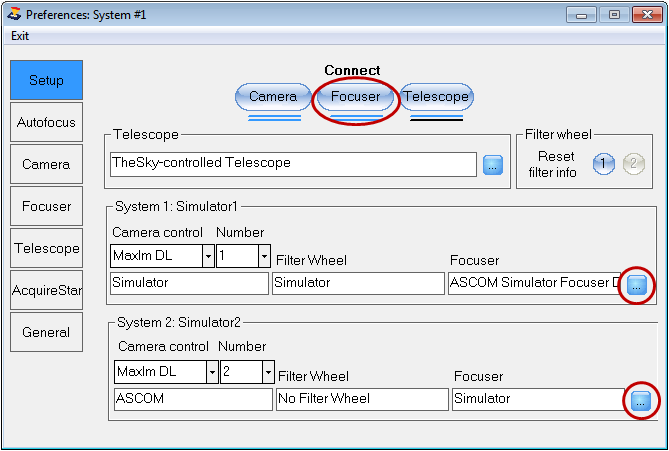Reset filter info for wheel 1
The height and width of the screenshot is (451, 669).
604,164
